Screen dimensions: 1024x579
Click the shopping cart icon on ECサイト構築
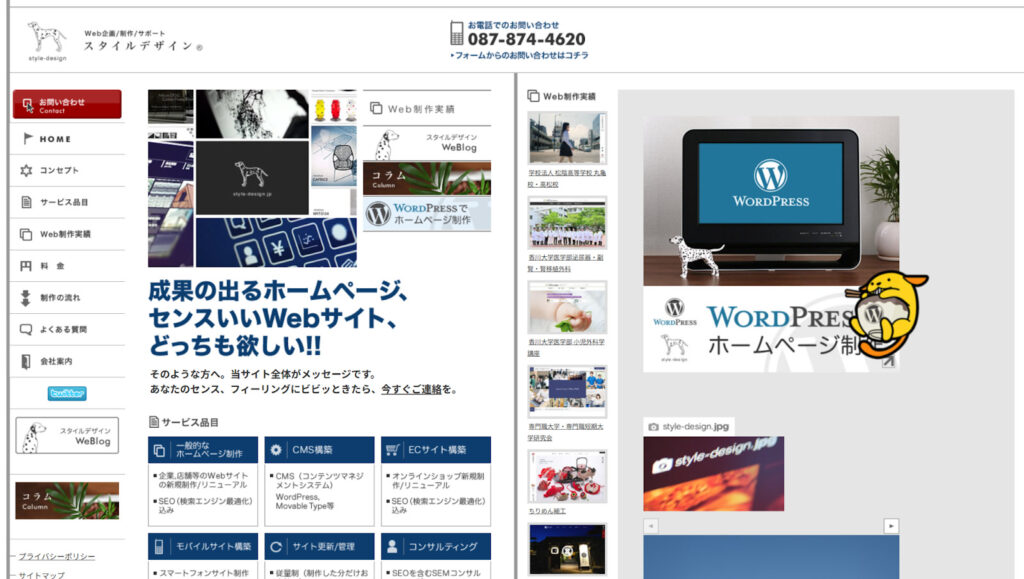click(393, 450)
